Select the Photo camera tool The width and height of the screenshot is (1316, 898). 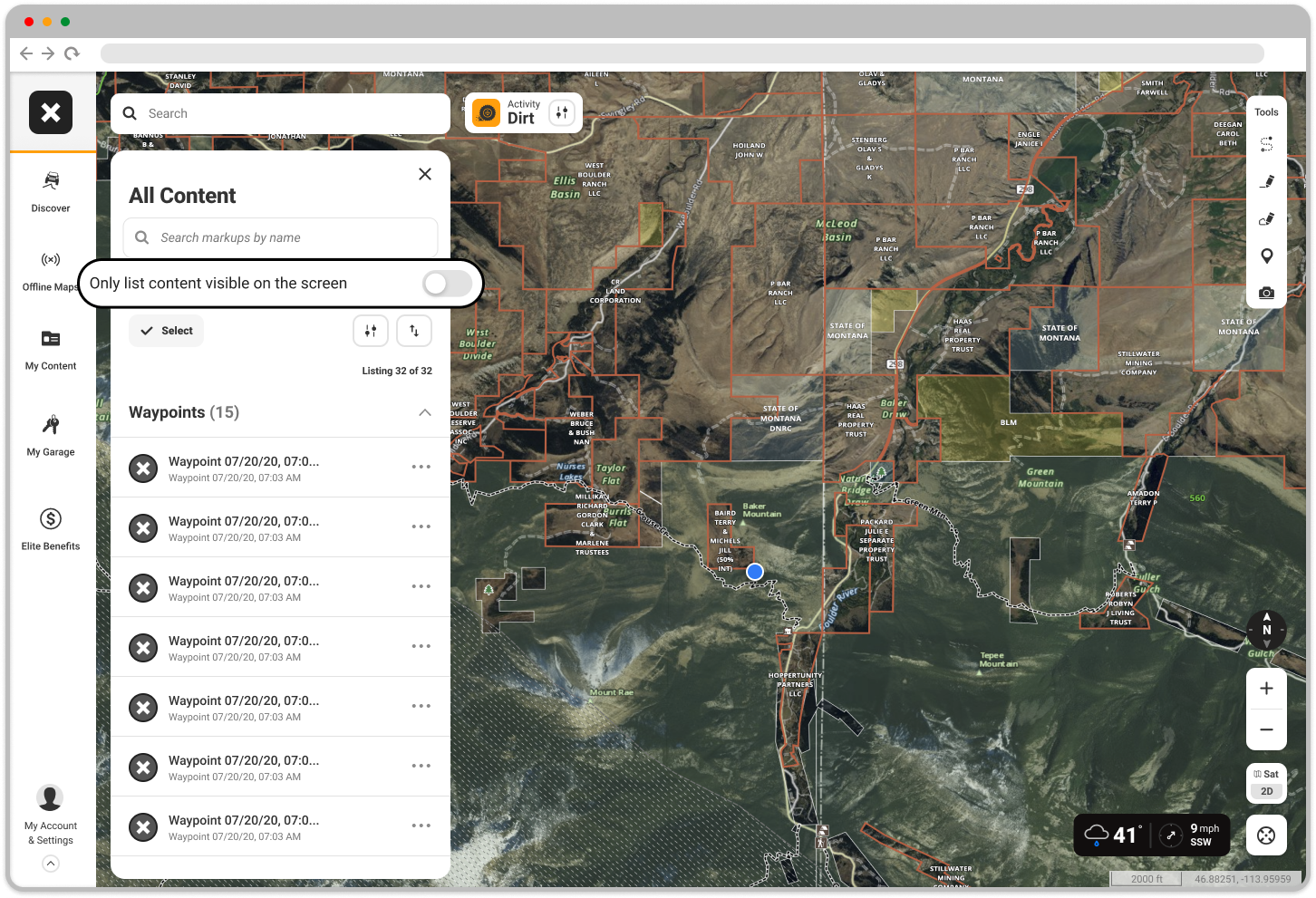click(1266, 293)
